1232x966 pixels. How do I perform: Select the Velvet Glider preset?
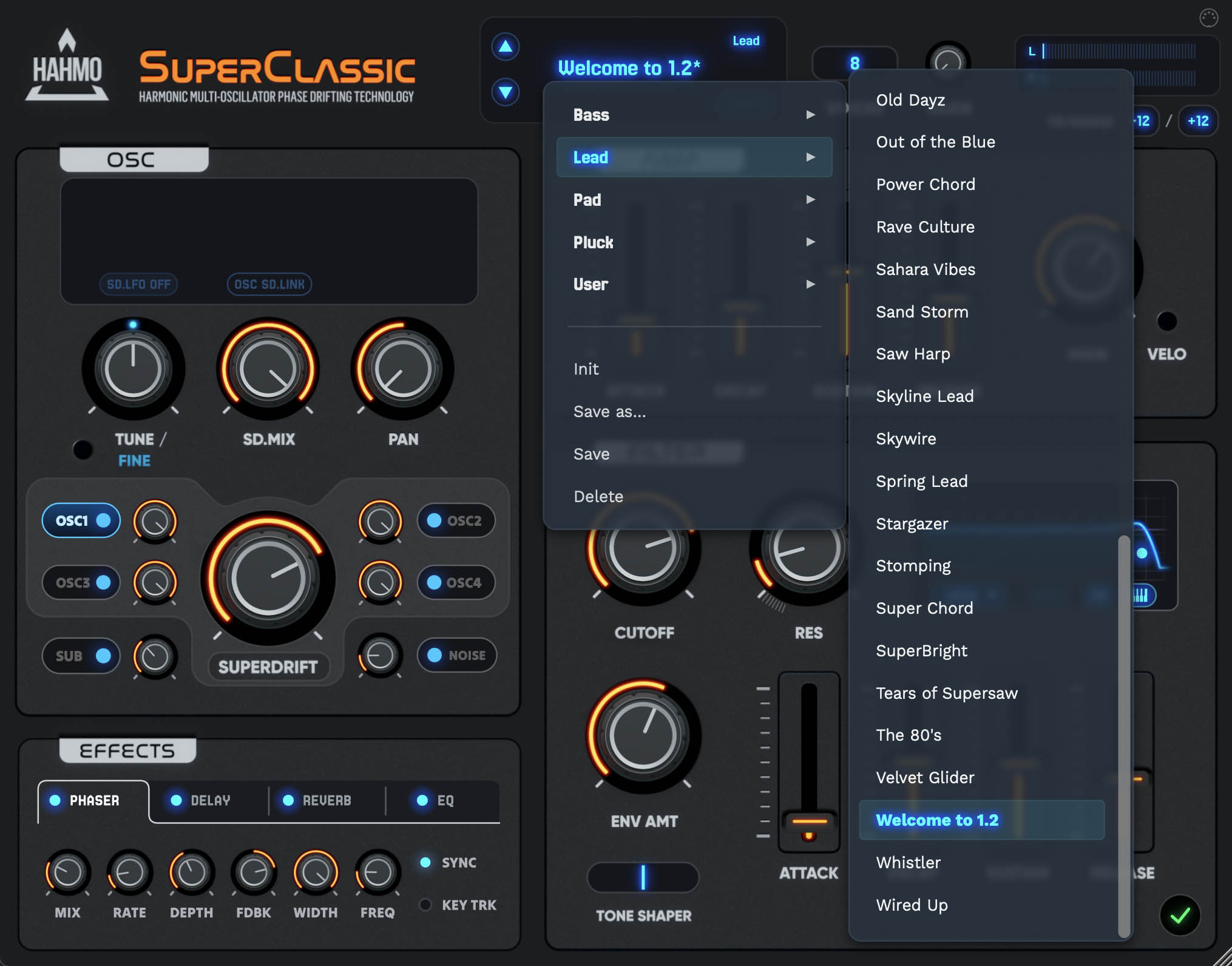click(x=982, y=778)
